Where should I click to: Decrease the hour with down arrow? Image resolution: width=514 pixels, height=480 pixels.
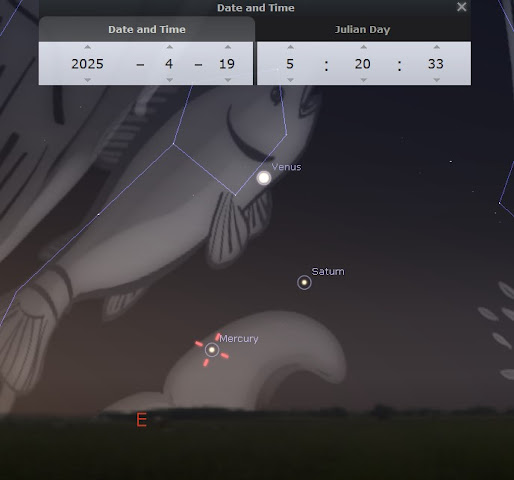coord(290,80)
